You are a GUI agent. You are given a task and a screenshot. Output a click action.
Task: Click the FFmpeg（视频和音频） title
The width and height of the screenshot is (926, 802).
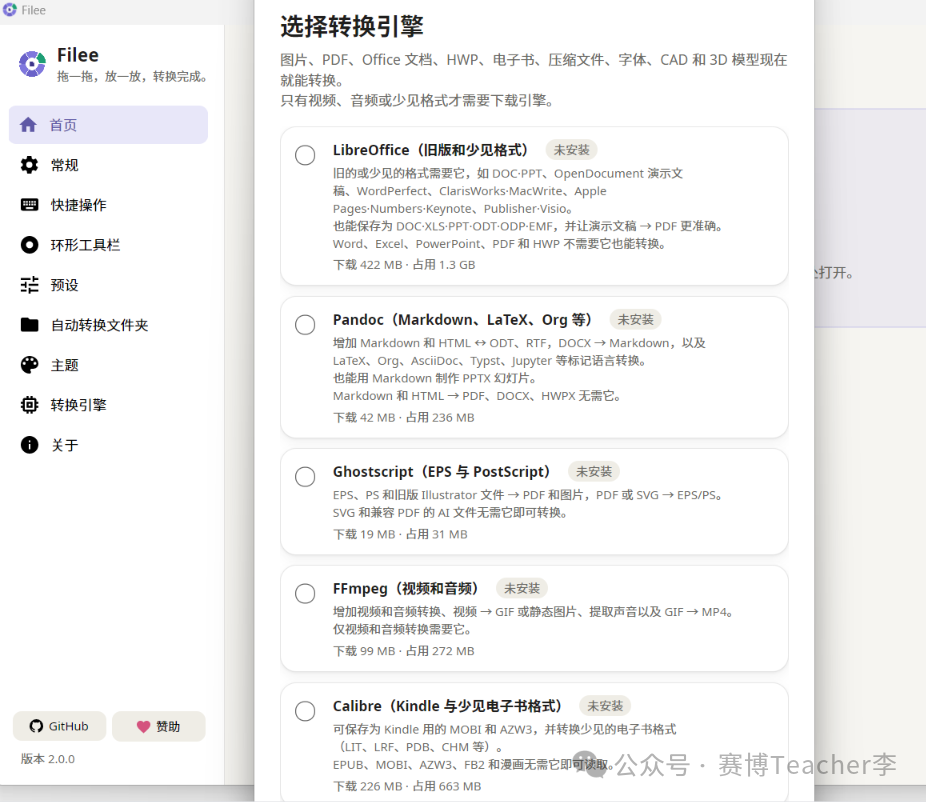click(x=406, y=589)
